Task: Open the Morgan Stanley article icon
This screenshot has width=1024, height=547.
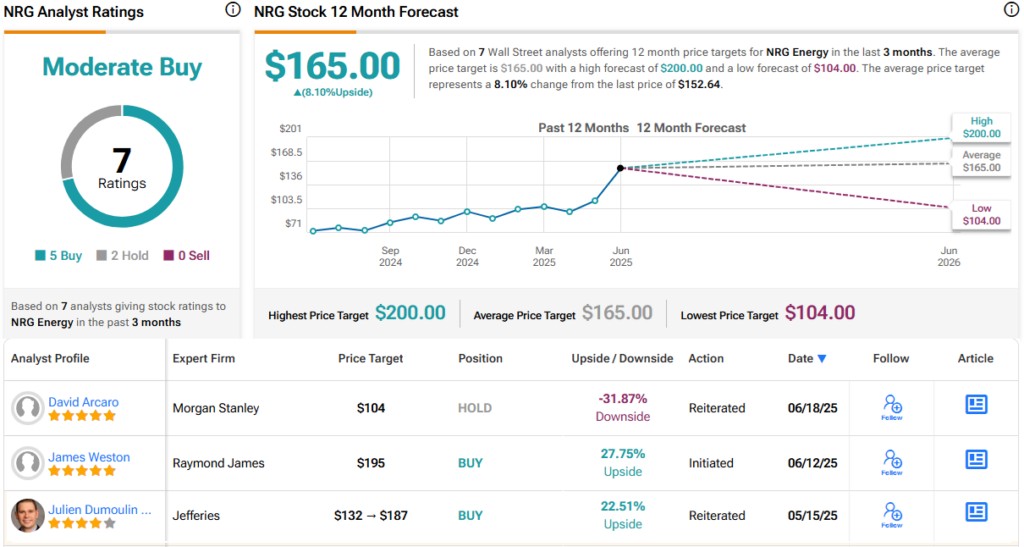Action: (976, 405)
